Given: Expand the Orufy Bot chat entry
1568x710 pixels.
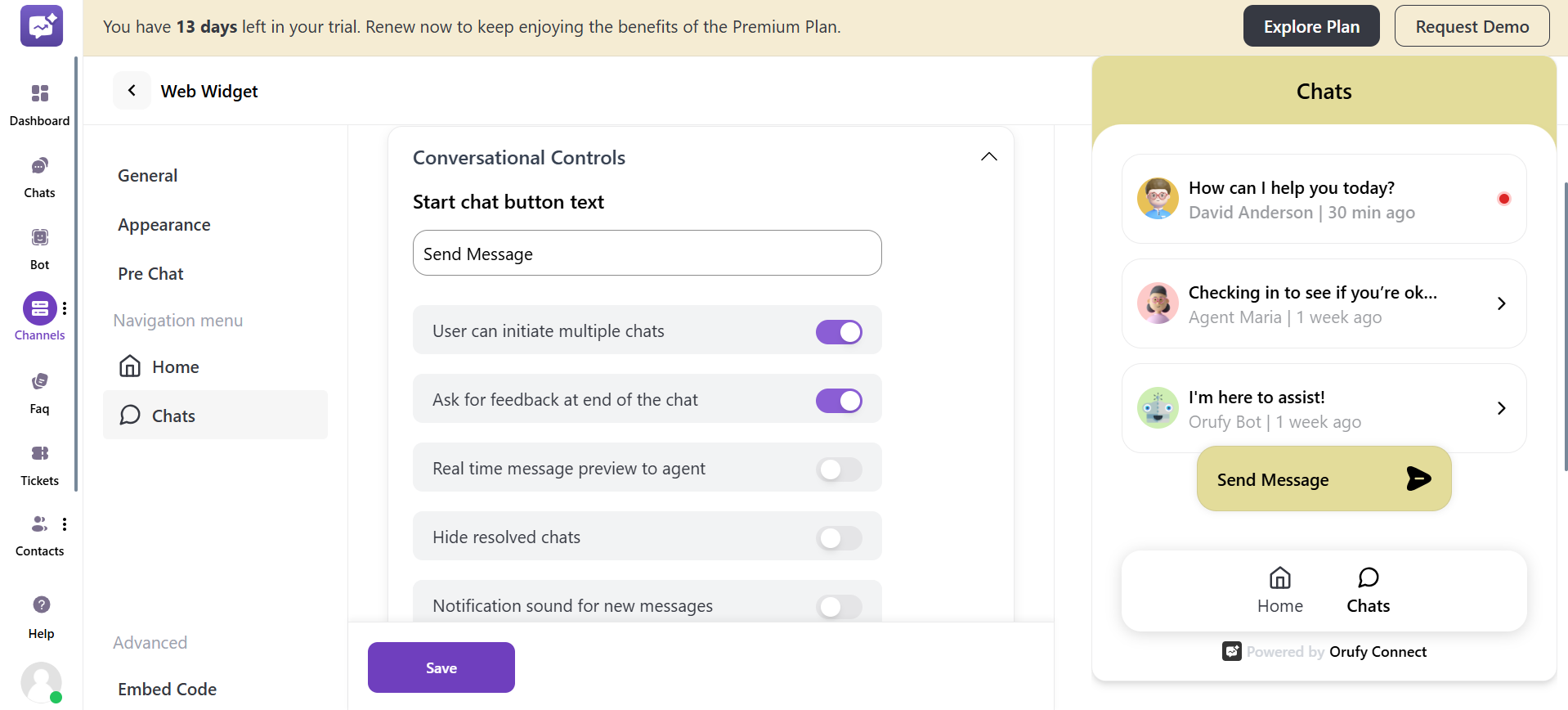Looking at the screenshot, I should coord(1501,407).
